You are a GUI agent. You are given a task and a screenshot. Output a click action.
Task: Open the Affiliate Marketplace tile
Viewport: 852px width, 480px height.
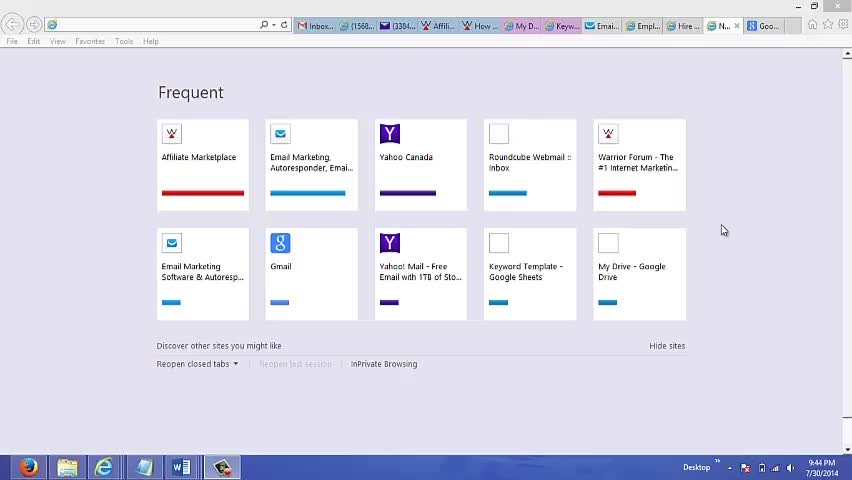tap(203, 165)
